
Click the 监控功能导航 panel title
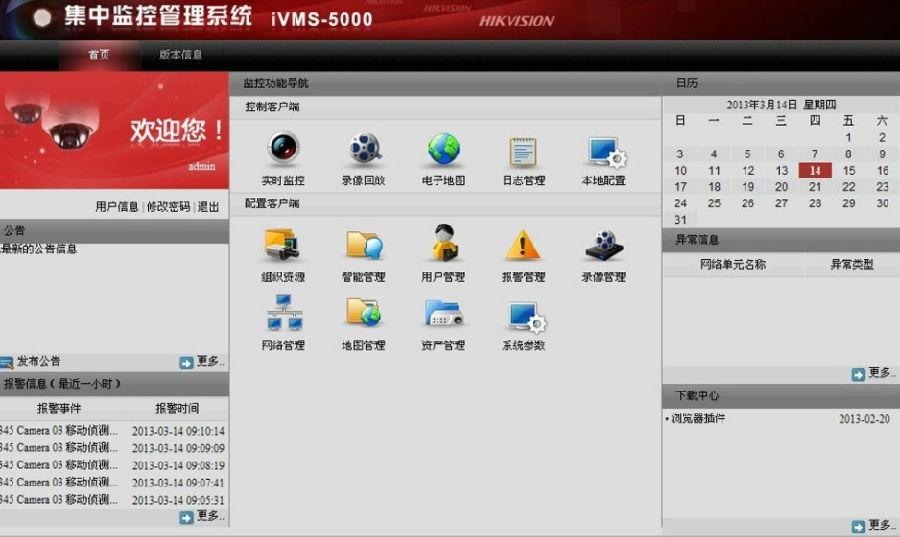pos(276,83)
